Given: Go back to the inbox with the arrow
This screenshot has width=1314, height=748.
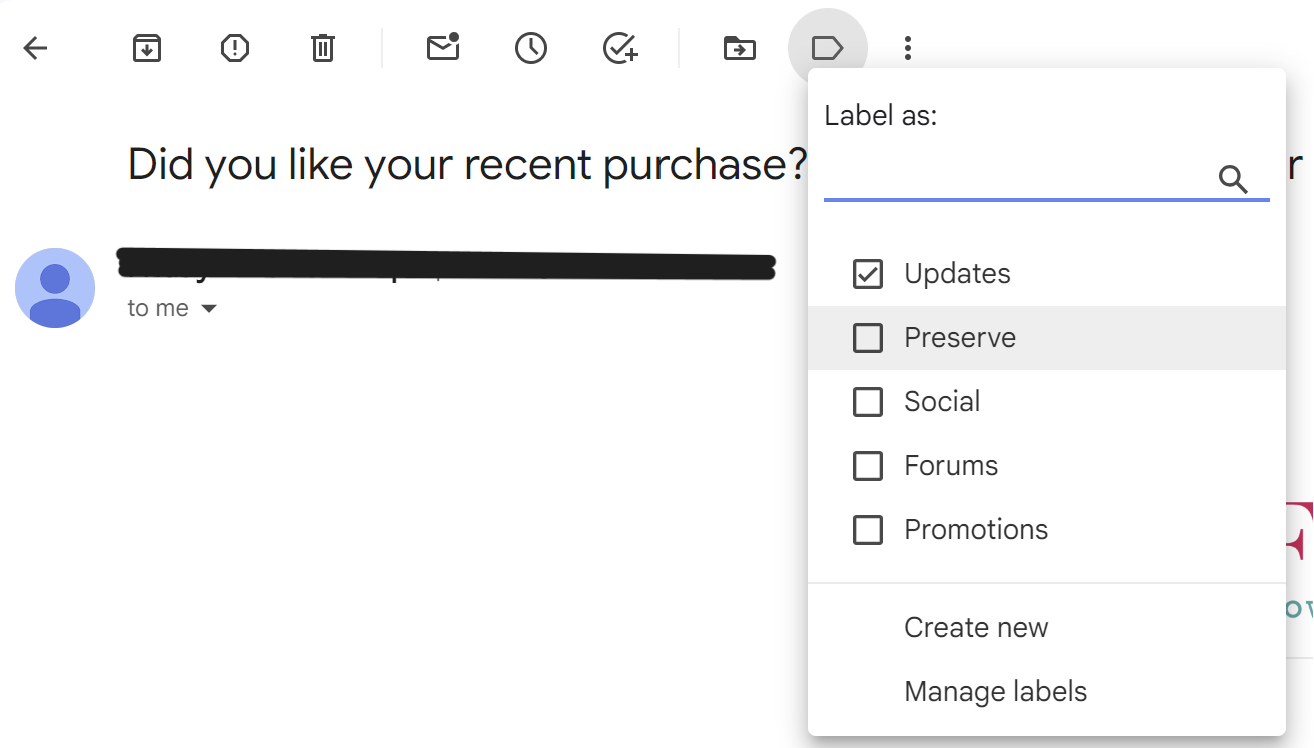Looking at the screenshot, I should tap(35, 48).
